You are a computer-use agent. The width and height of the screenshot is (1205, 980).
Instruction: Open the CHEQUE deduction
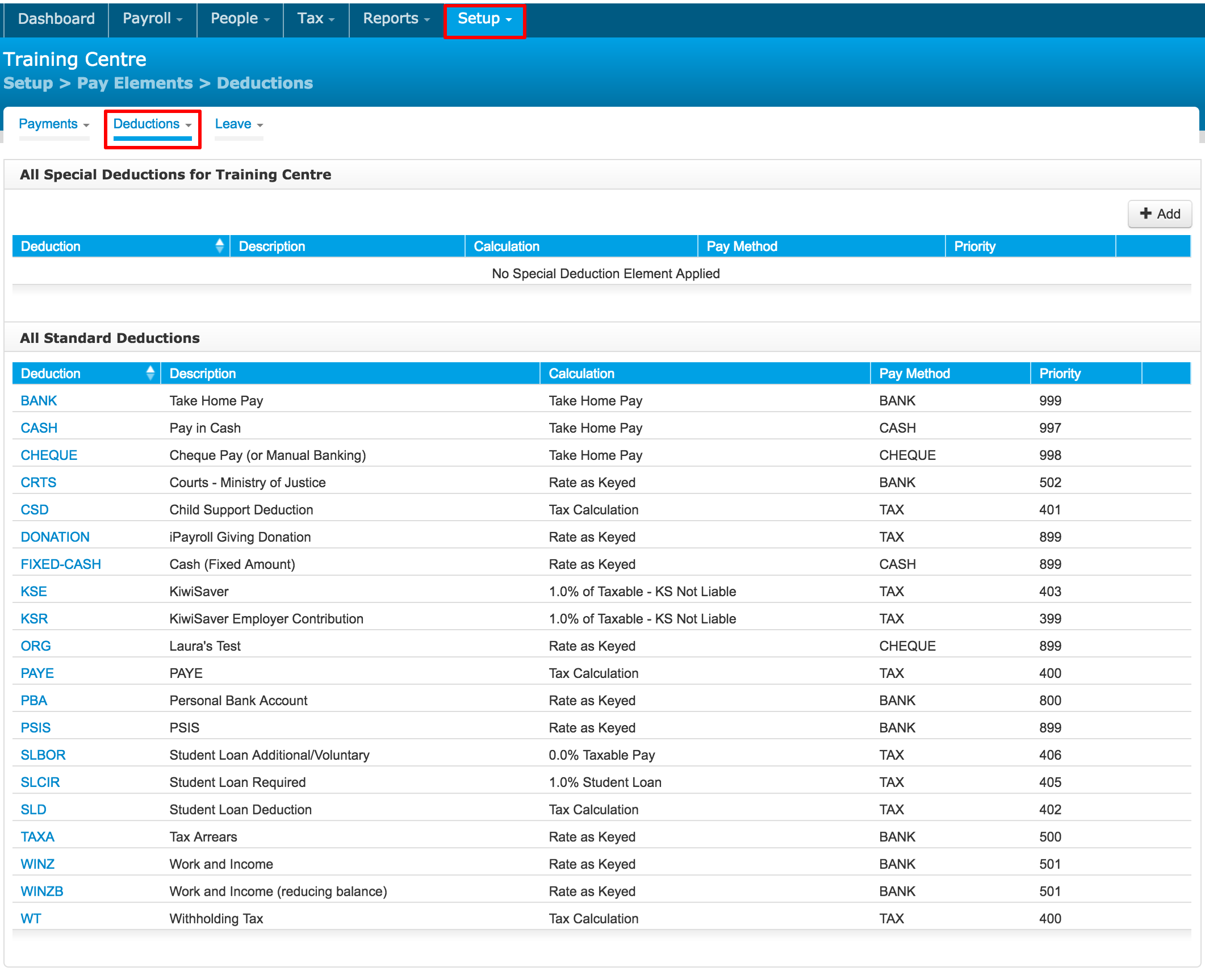click(x=49, y=455)
